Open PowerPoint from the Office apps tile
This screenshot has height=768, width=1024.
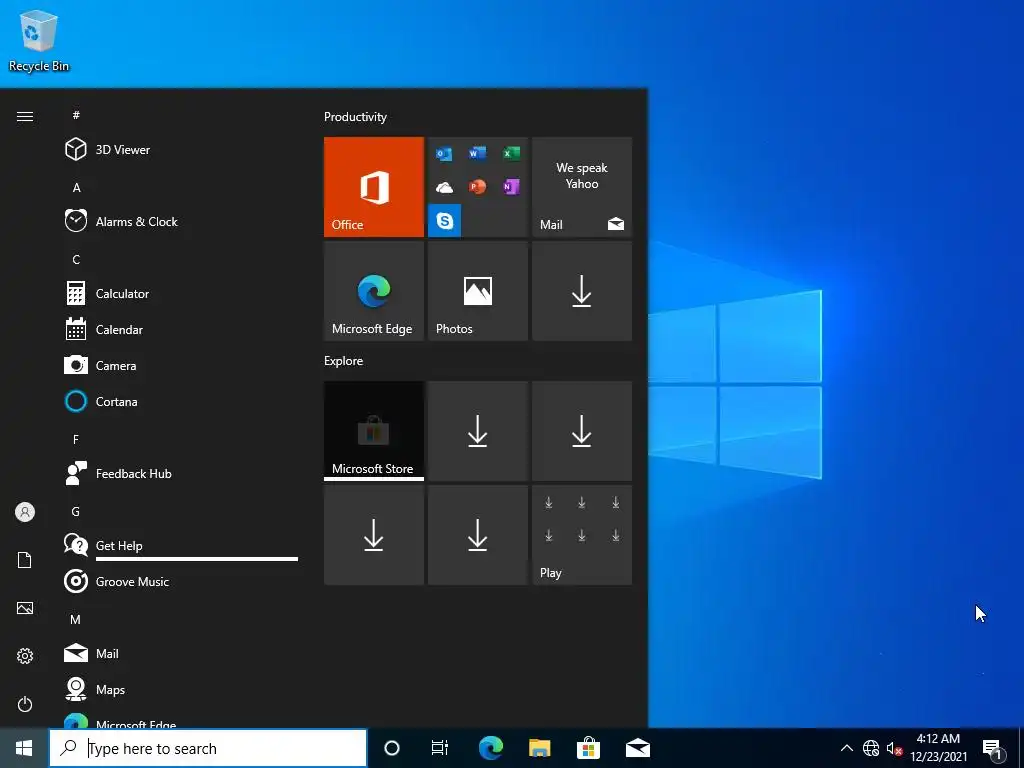[x=477, y=187]
